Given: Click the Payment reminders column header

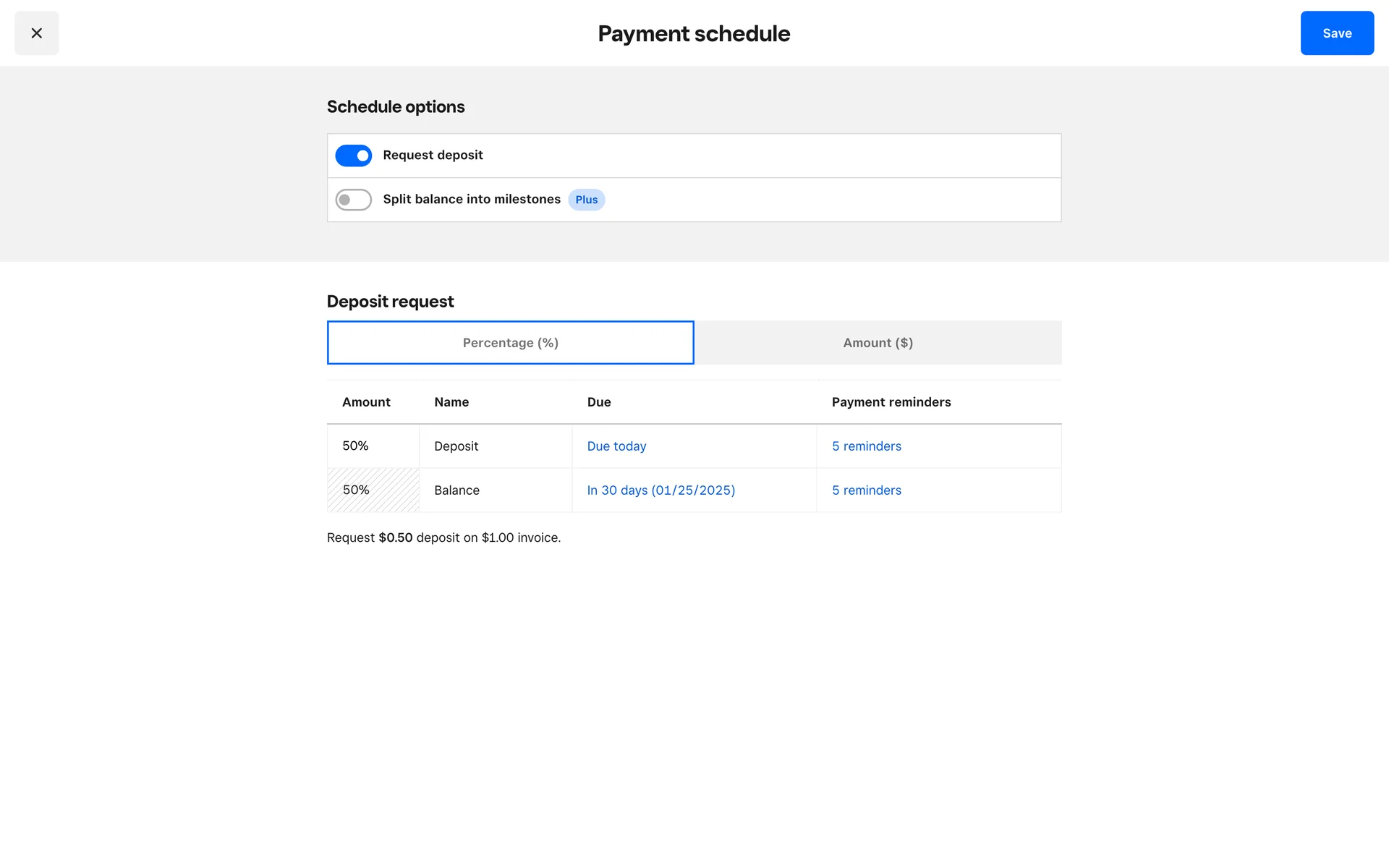Looking at the screenshot, I should 891,402.
